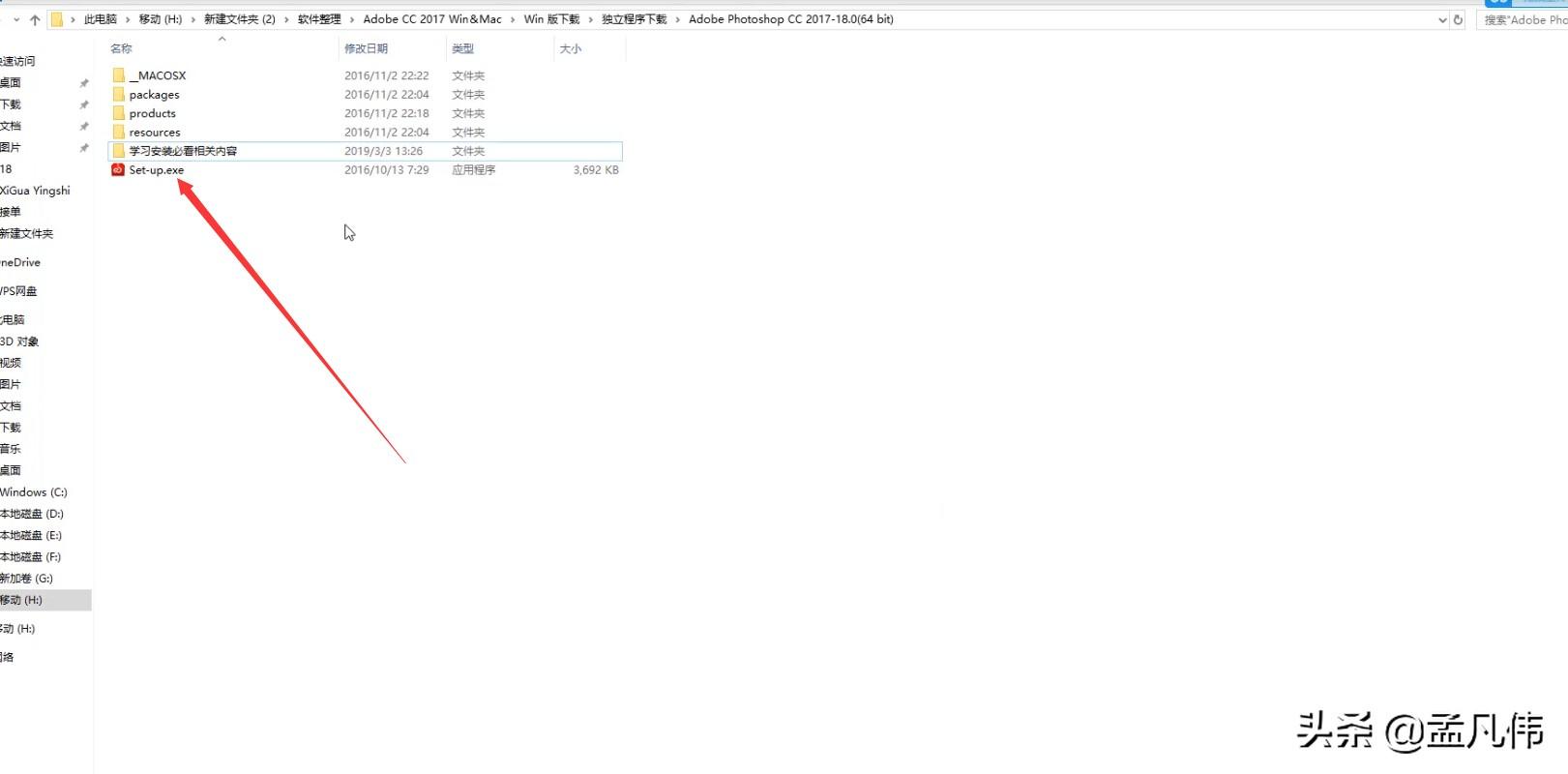Viewport: 1568px width, 774px height.
Task: Open 接单 in the sidebar
Action: 11,212
